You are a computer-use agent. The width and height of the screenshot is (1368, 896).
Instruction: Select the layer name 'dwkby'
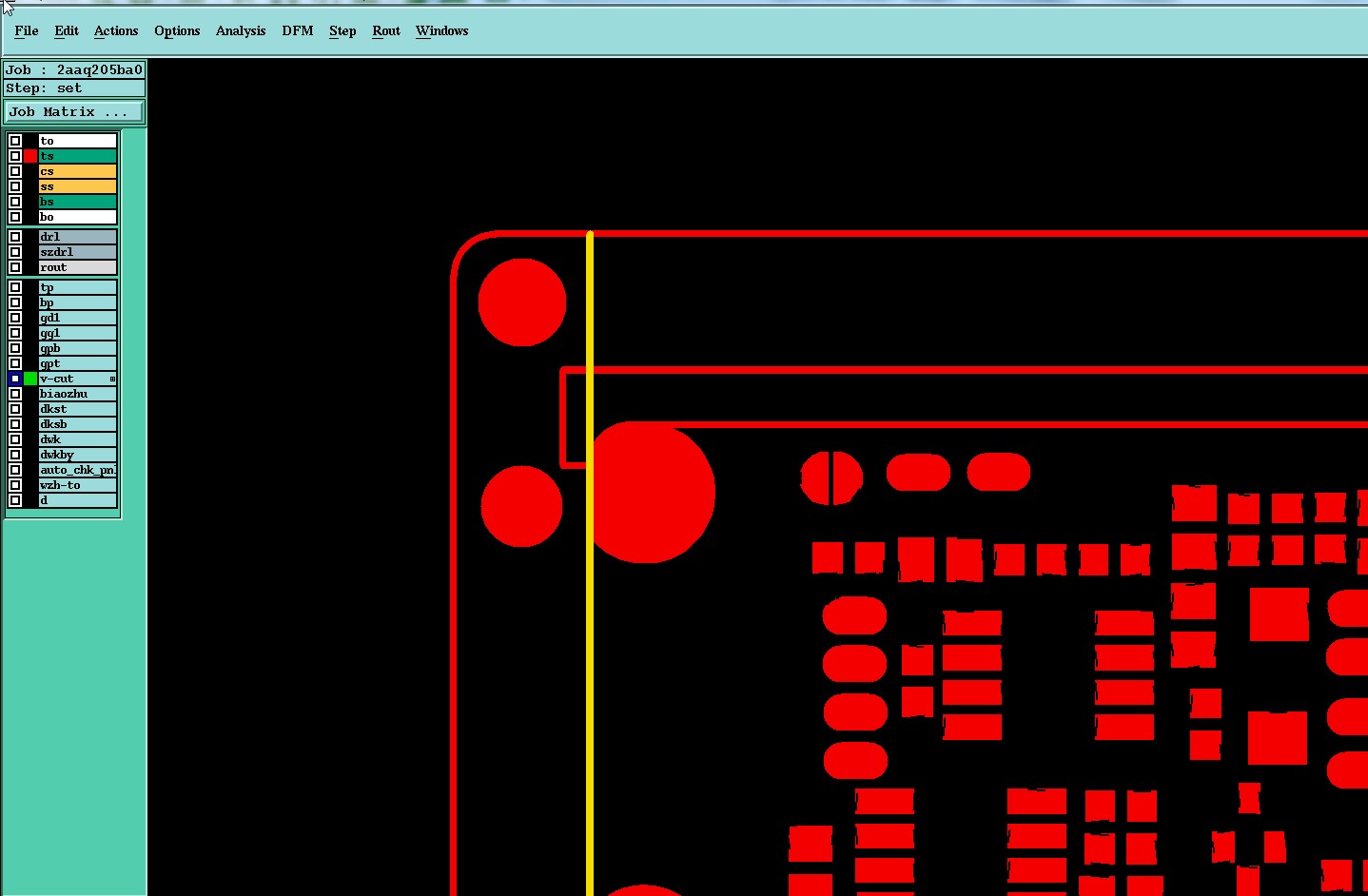point(78,455)
